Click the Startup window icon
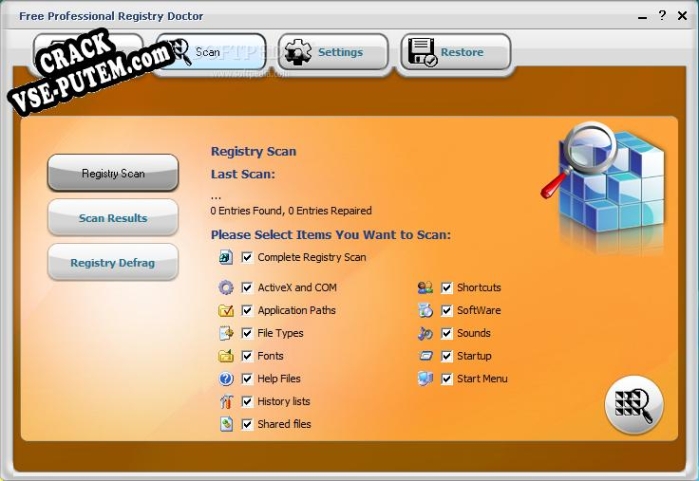 (426, 356)
